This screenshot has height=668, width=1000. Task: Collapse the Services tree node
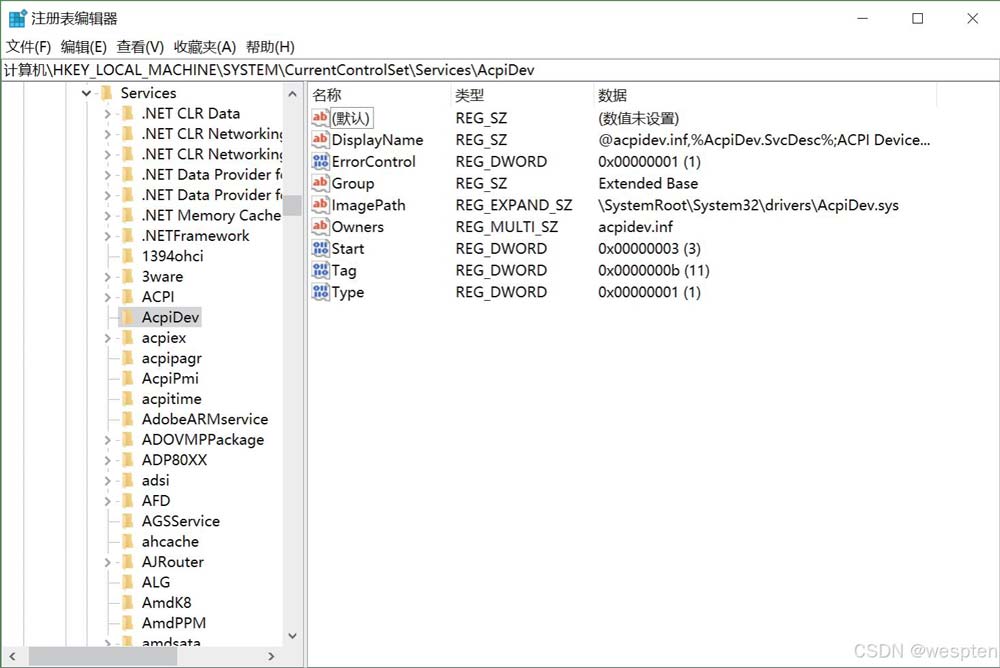[x=87, y=93]
